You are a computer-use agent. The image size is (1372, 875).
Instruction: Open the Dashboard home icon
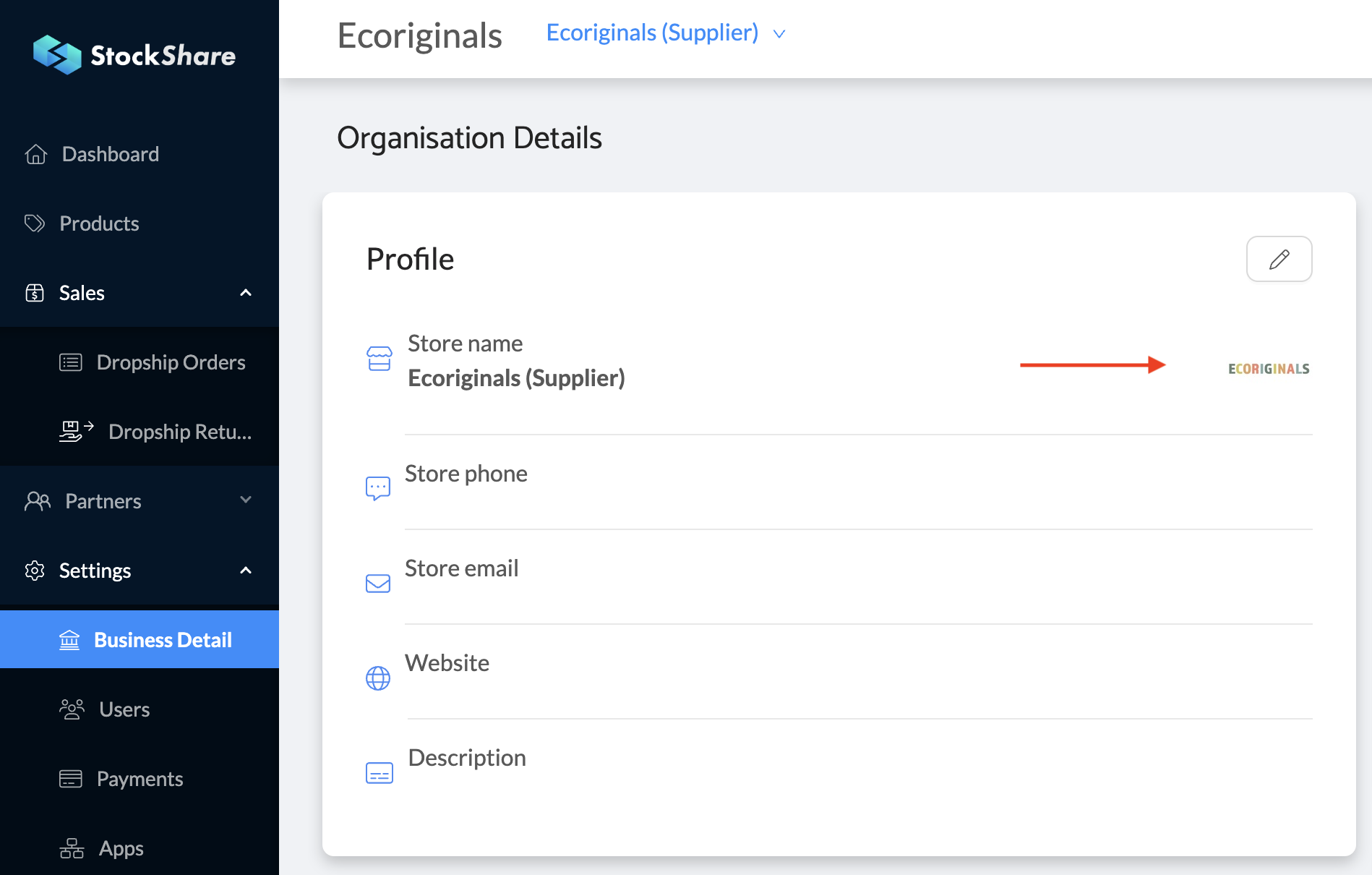(x=36, y=154)
